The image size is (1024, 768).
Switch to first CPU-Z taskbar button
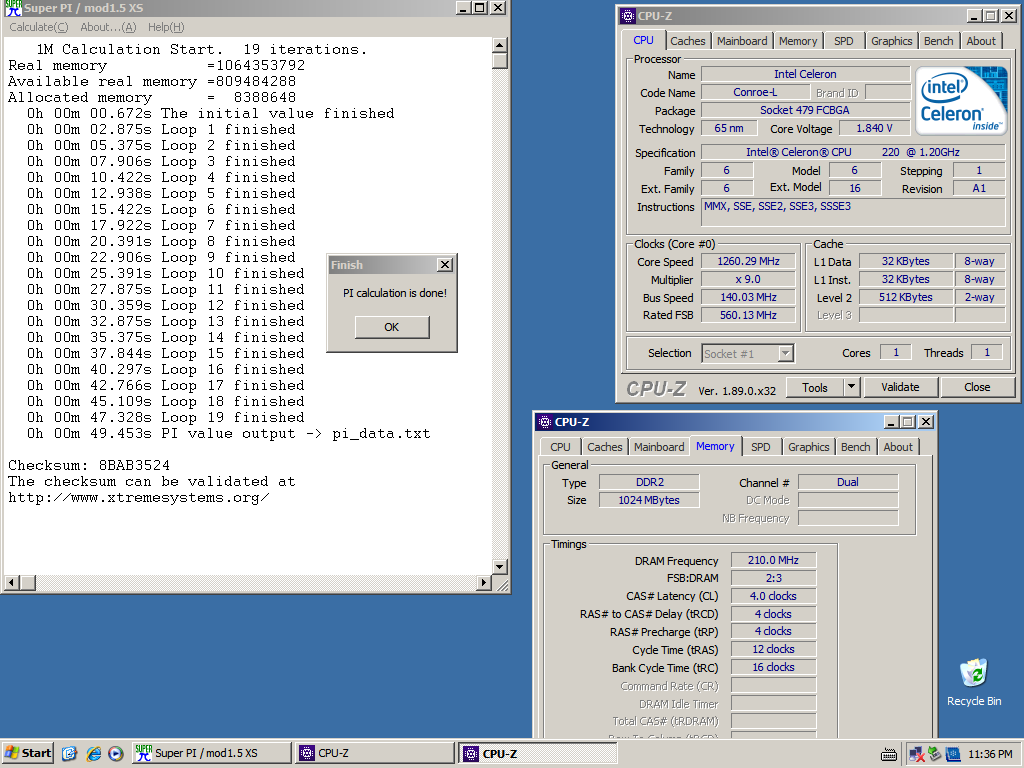pos(375,753)
